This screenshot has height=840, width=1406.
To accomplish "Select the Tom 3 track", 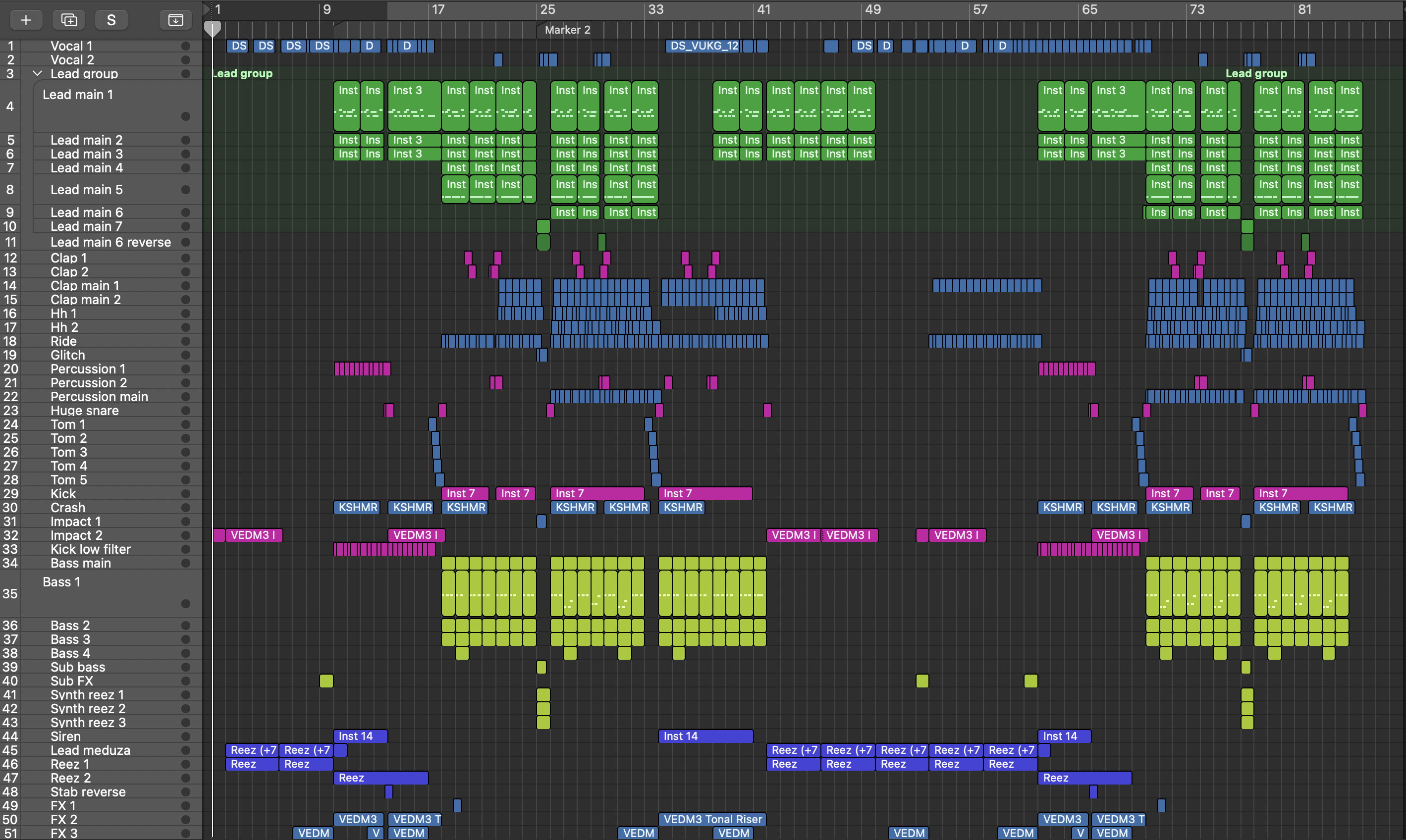I will (x=68, y=452).
